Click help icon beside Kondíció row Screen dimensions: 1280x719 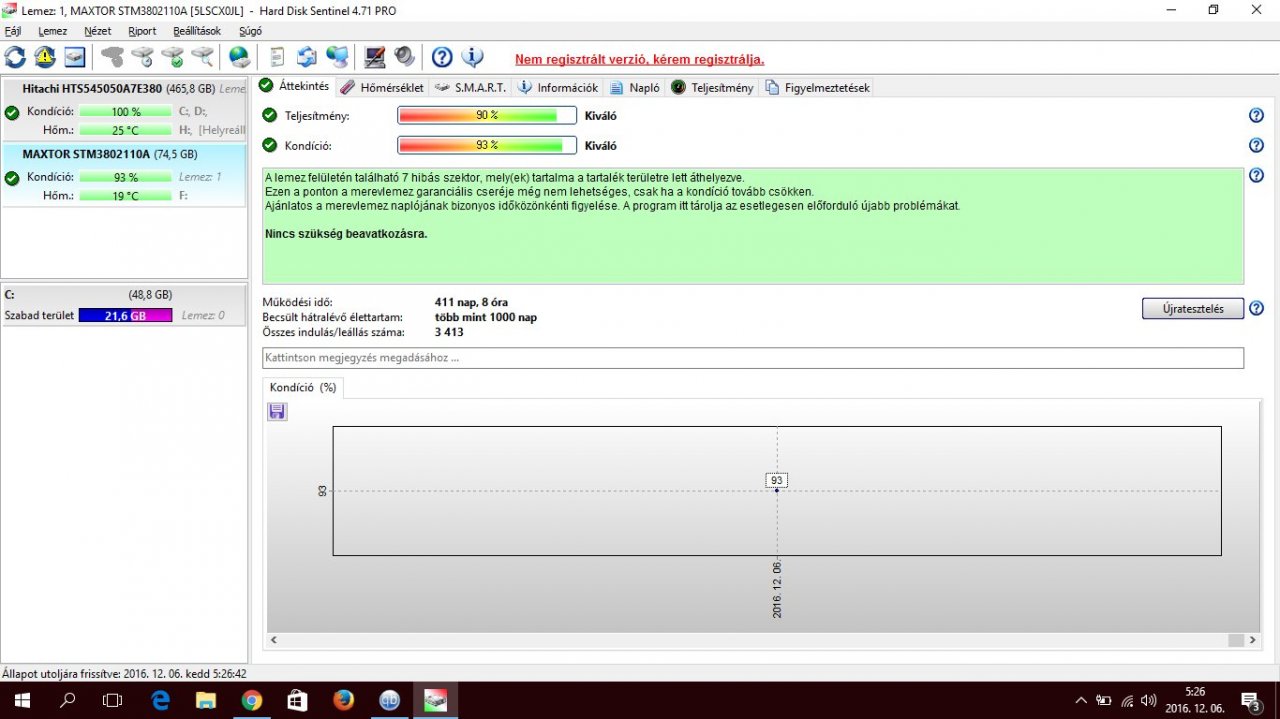click(x=1256, y=146)
